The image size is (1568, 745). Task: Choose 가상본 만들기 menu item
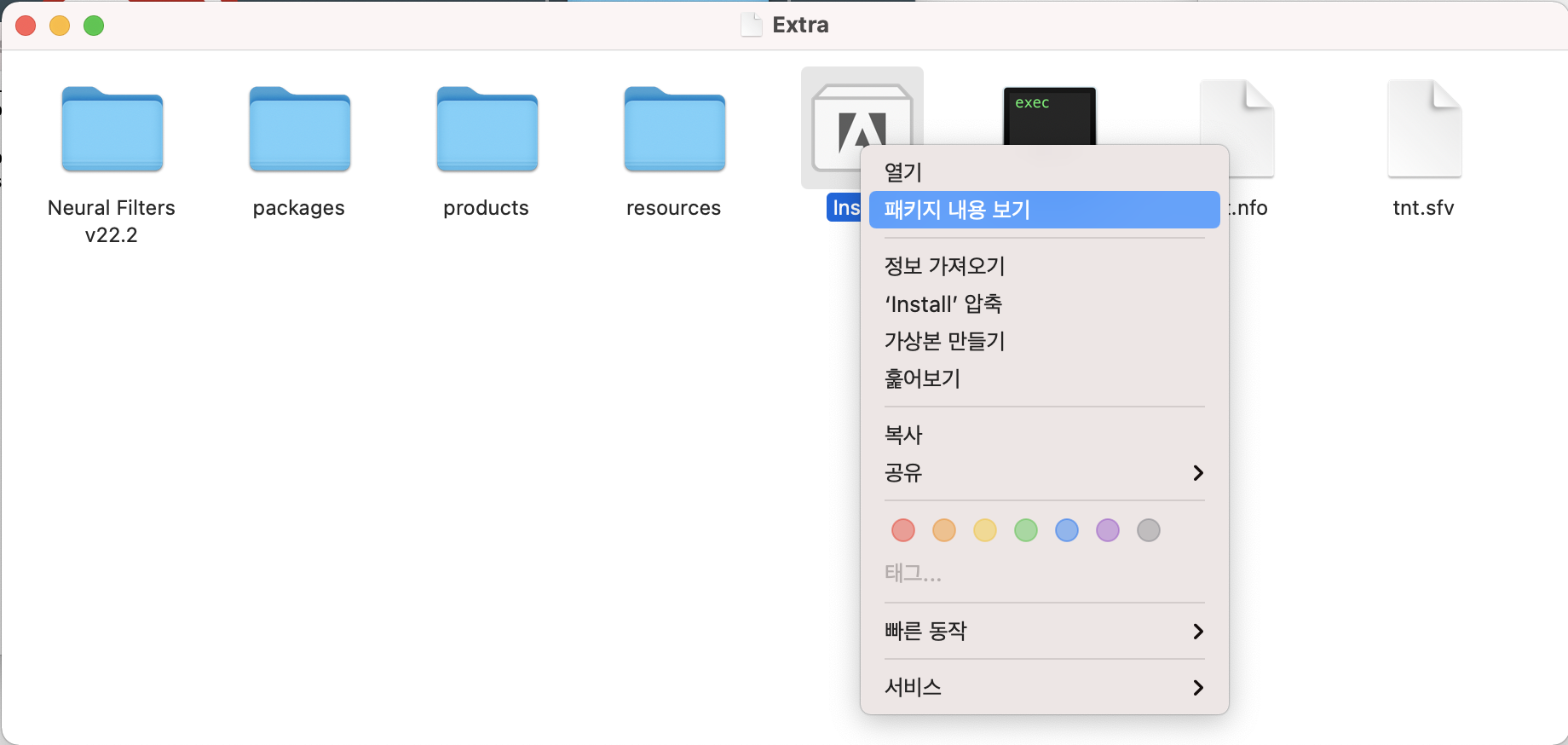1045,341
